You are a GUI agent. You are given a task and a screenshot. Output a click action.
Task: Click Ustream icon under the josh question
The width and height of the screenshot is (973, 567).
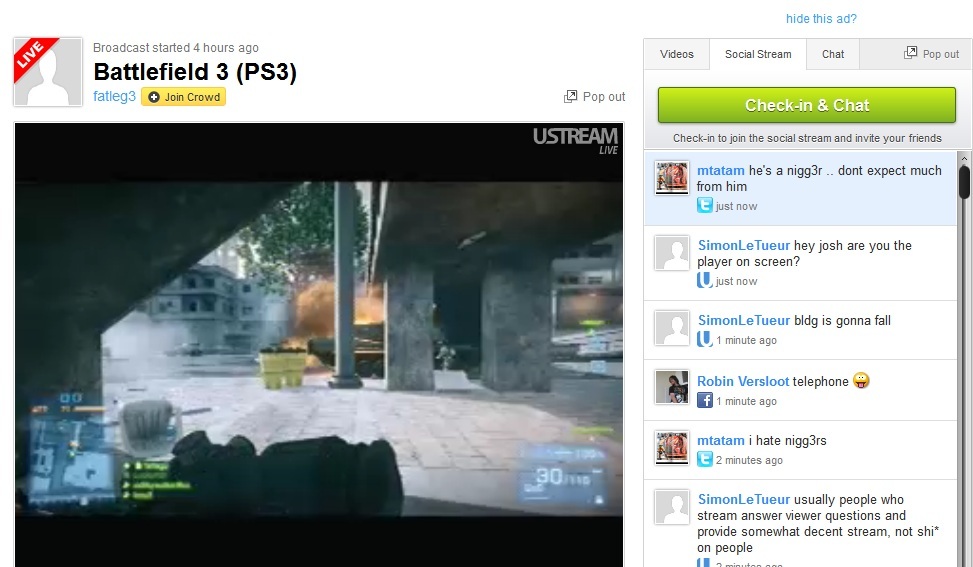pyautogui.click(x=704, y=280)
